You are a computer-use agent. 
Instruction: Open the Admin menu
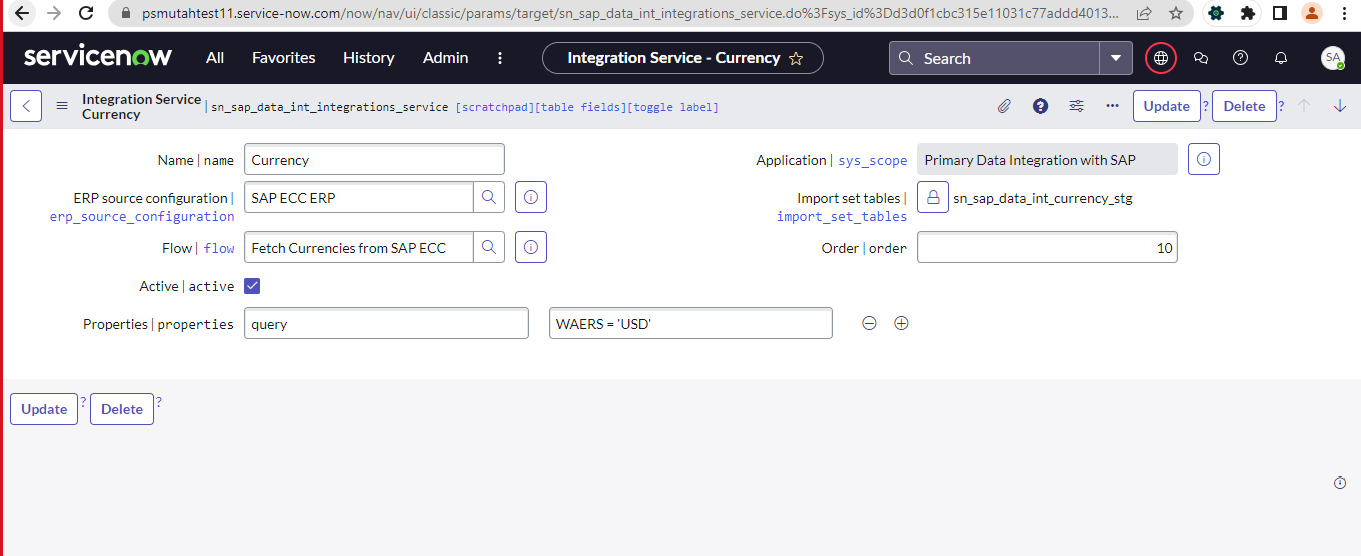click(x=446, y=58)
